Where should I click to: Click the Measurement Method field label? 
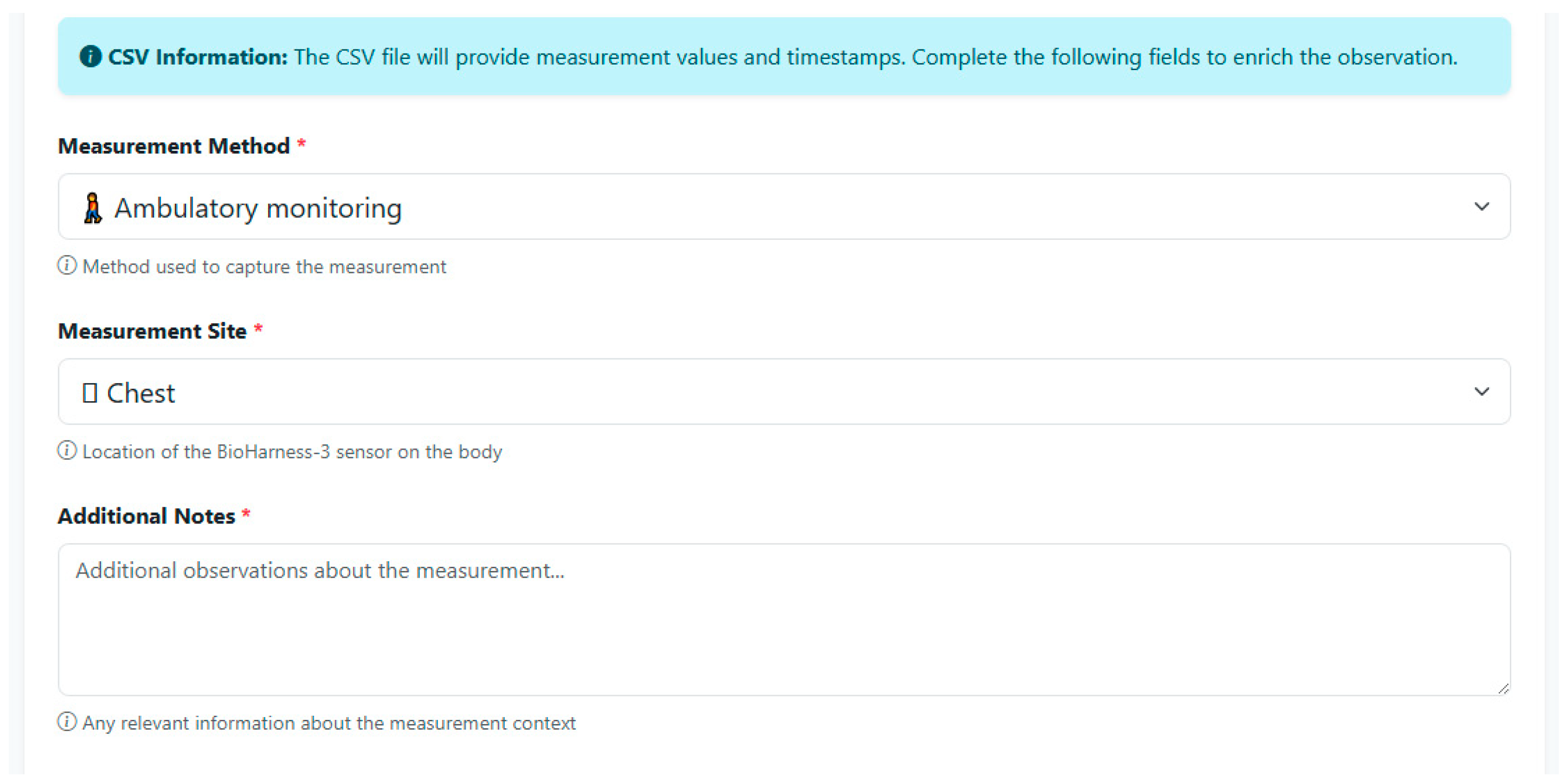click(174, 146)
